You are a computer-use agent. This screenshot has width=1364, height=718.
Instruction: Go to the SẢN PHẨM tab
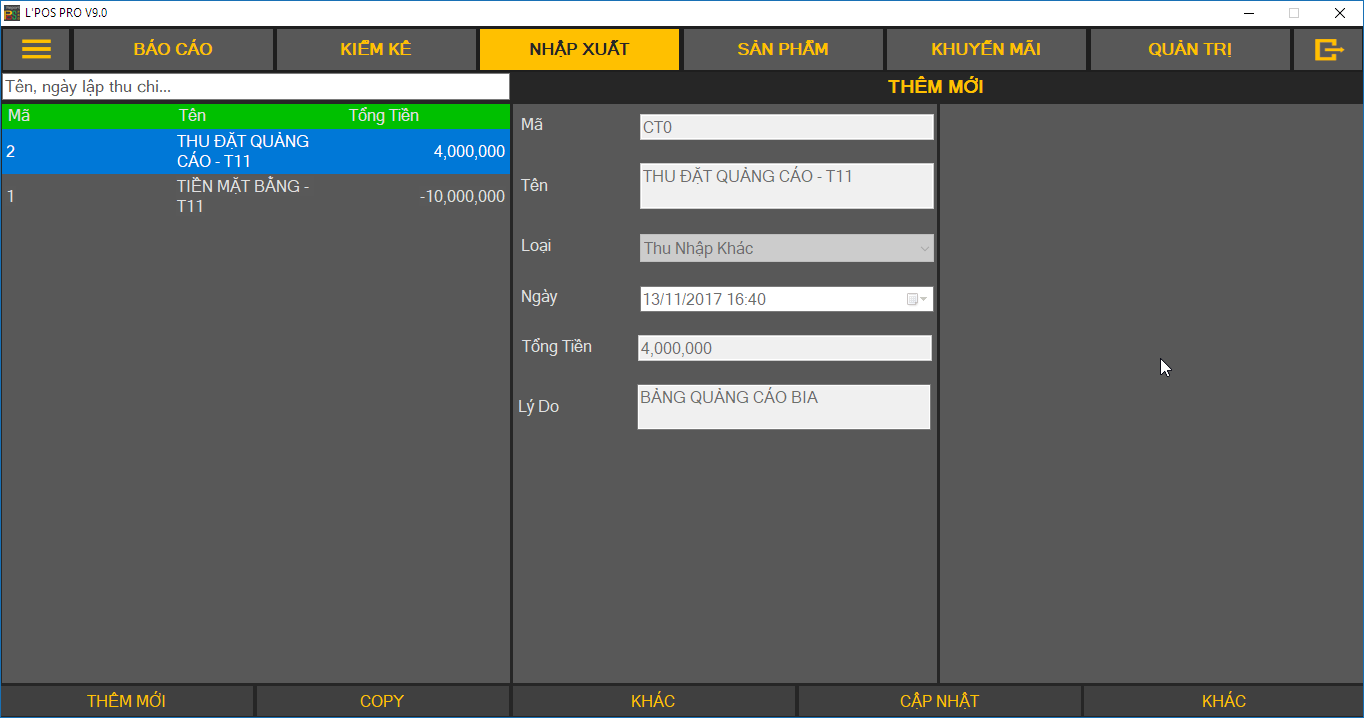point(783,49)
